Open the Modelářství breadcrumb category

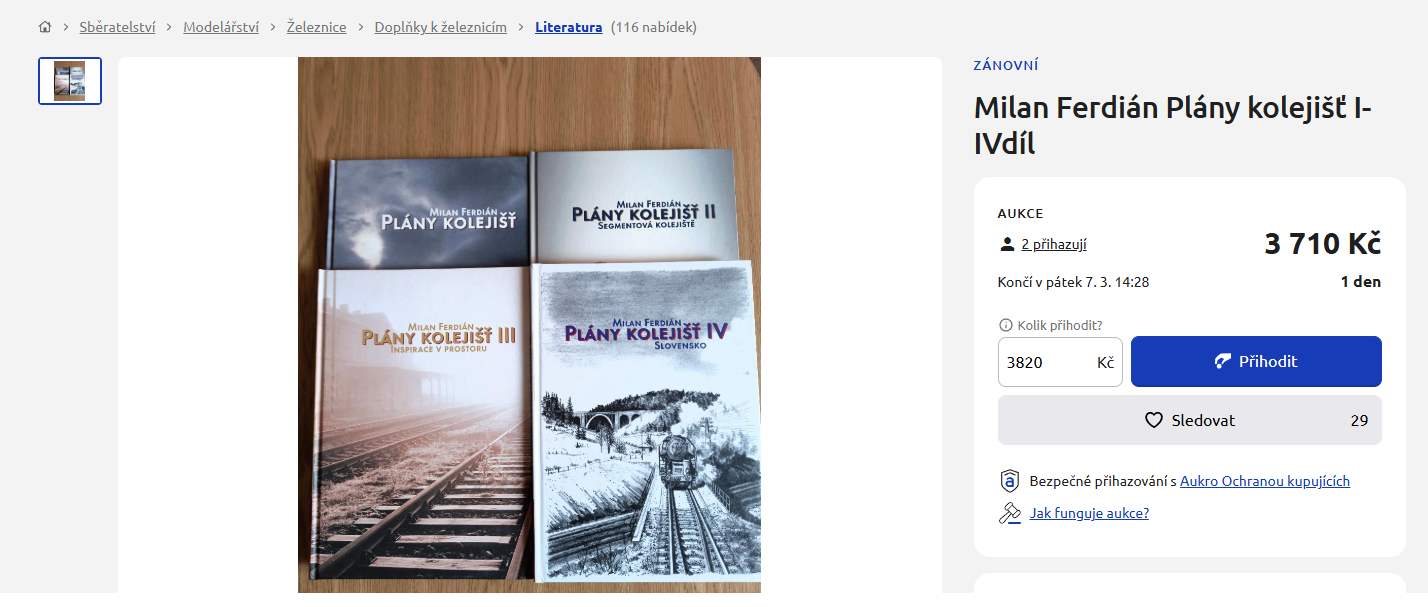pos(221,27)
